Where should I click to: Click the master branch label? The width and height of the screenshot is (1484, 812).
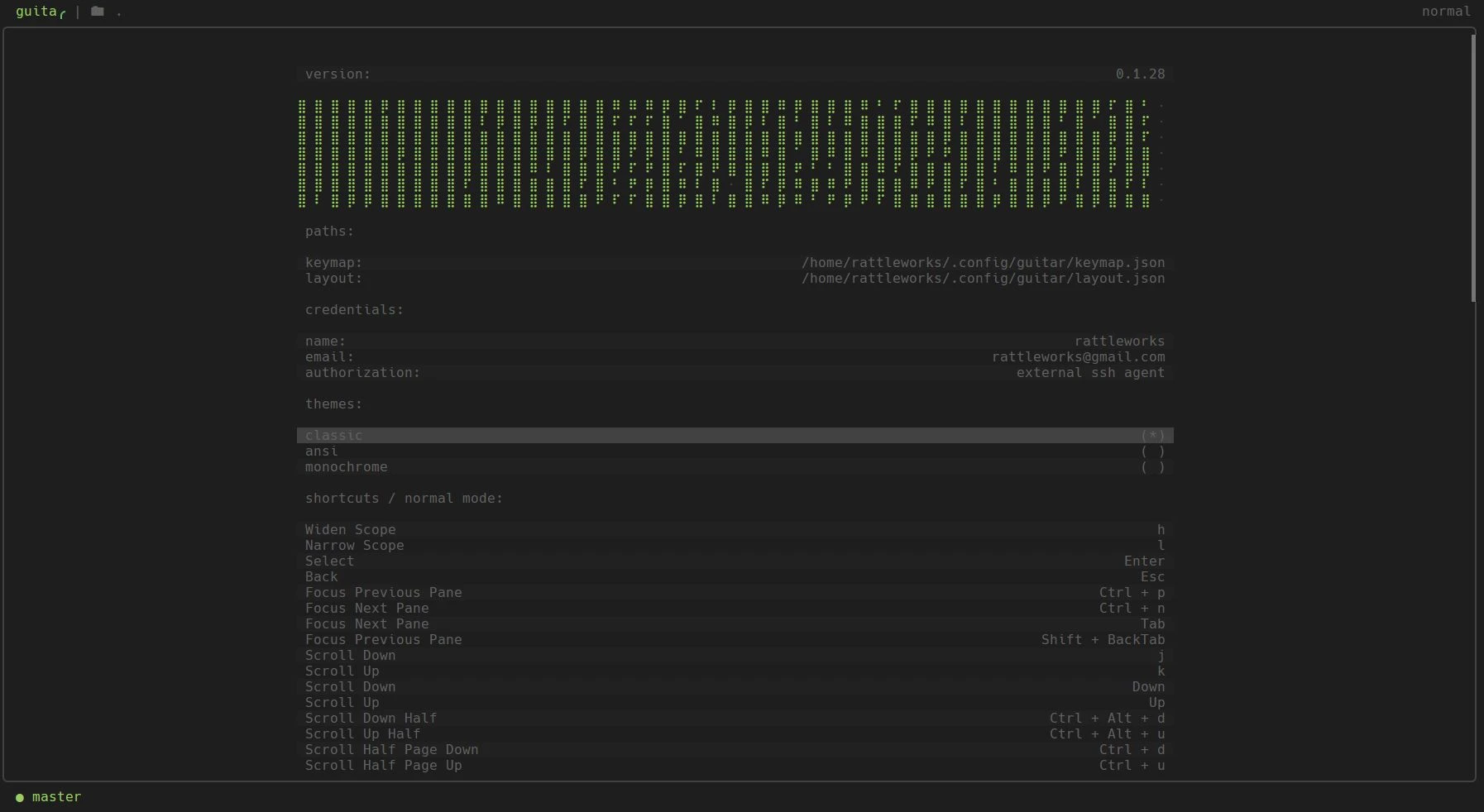pos(57,797)
